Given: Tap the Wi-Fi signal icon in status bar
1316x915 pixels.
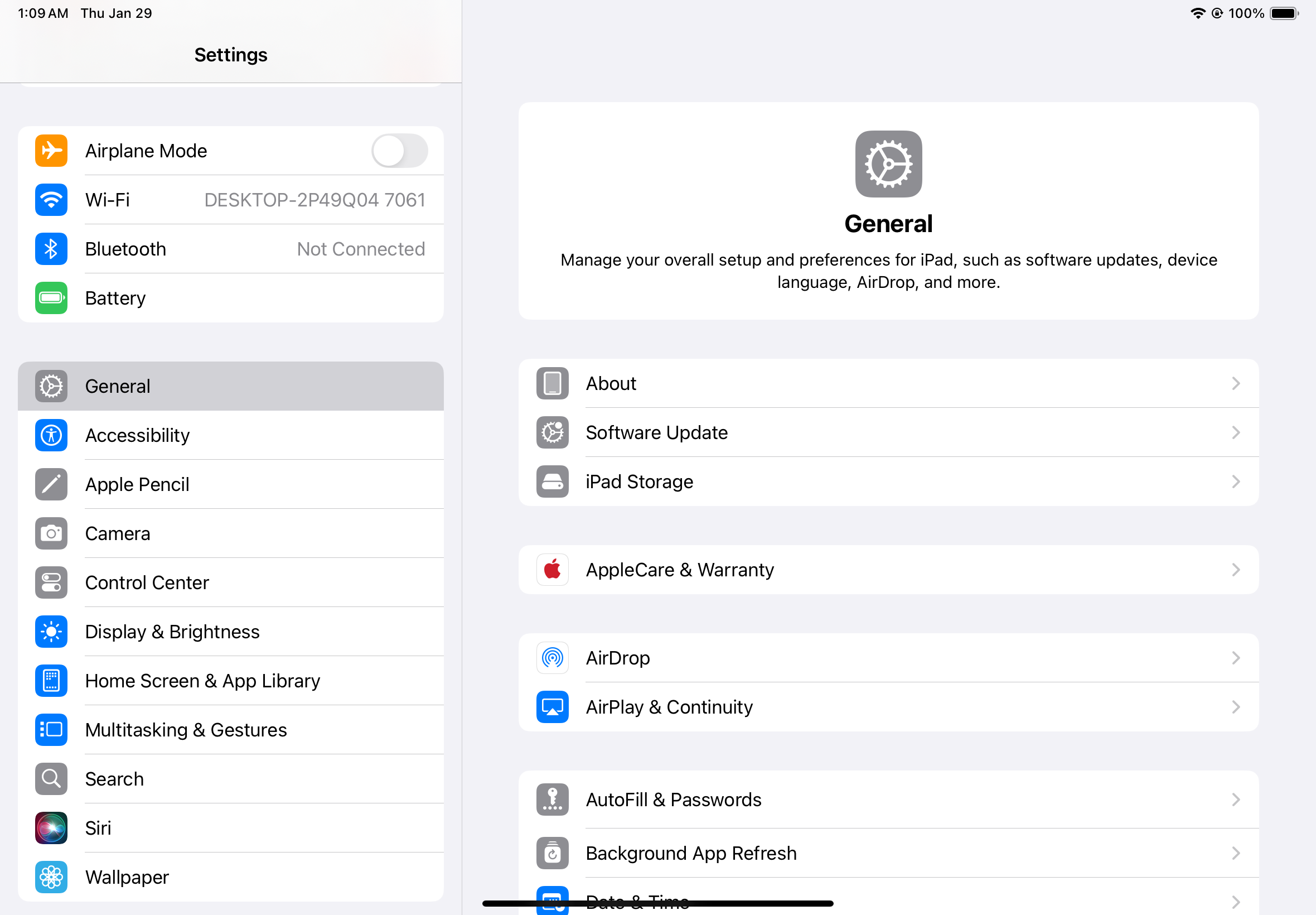Looking at the screenshot, I should (x=1197, y=13).
